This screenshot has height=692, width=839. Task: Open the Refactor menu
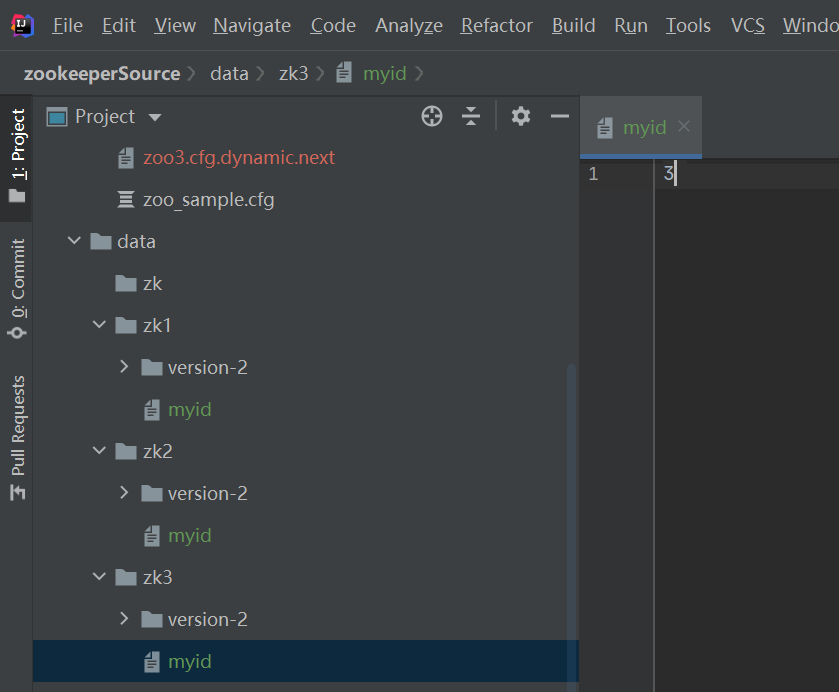coord(497,25)
